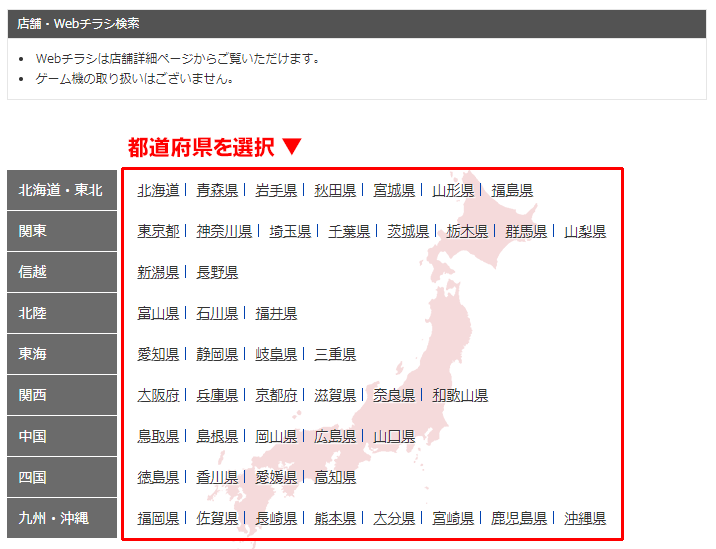Click the 香川県 link
This screenshot has height=549, width=716.
point(217,478)
